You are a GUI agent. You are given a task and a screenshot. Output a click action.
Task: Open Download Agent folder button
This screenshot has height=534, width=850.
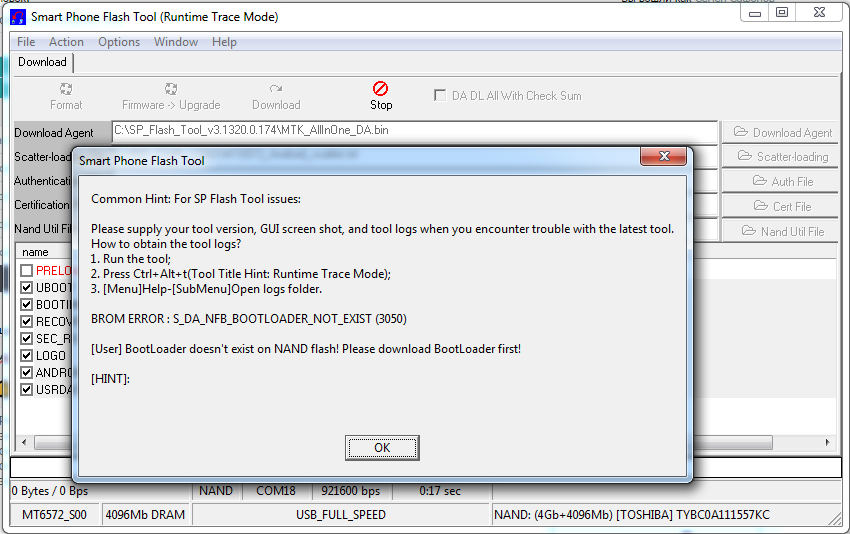(780, 132)
